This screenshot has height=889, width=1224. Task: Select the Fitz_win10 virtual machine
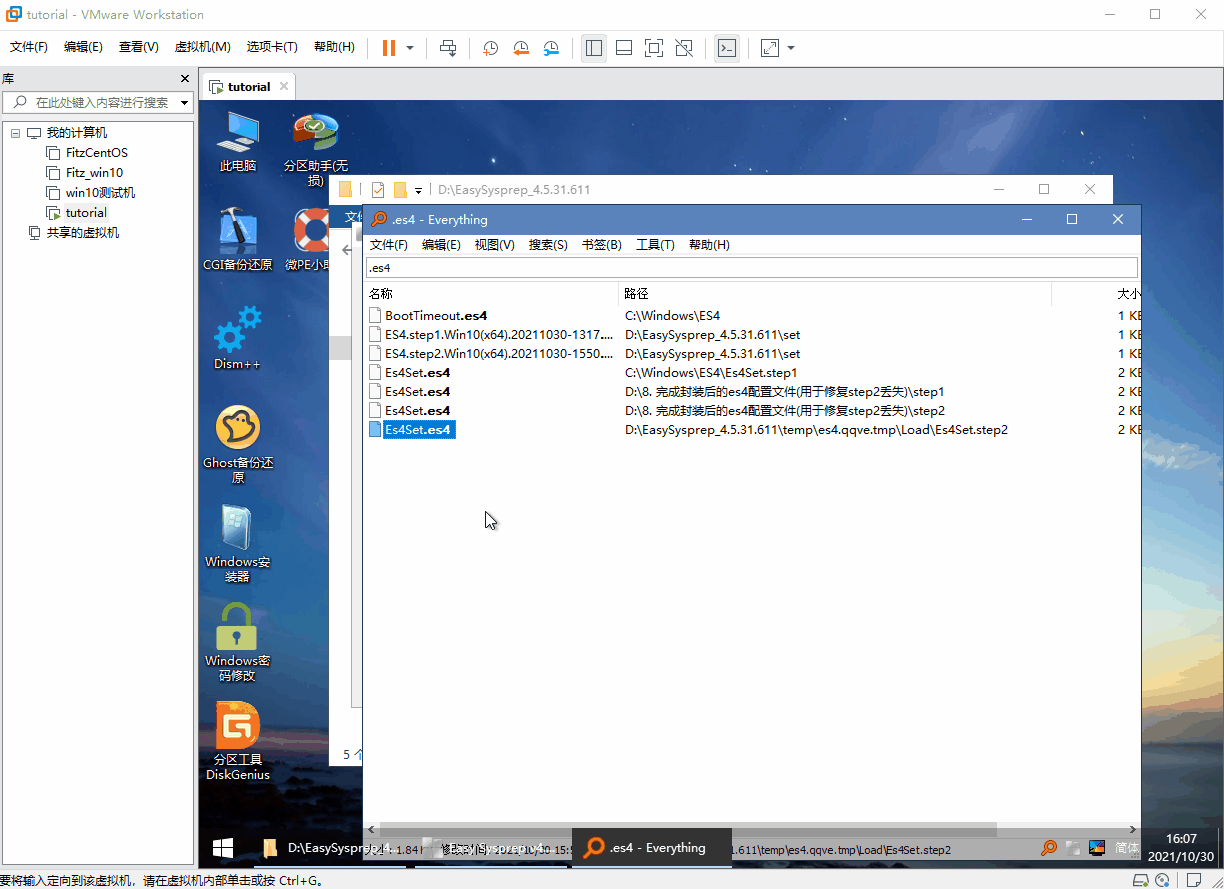94,173
